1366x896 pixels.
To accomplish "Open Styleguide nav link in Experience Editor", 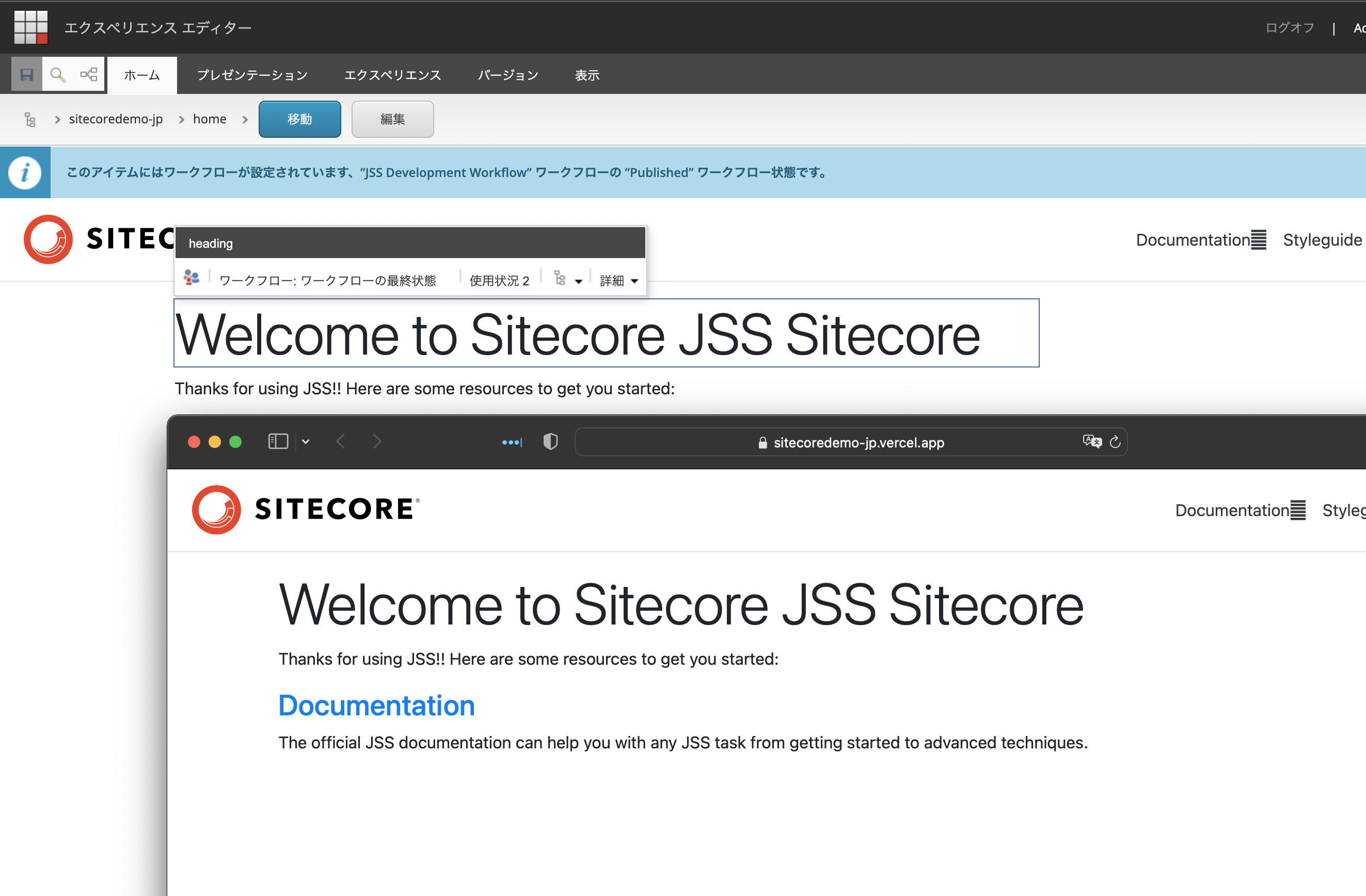I will coord(1323,240).
